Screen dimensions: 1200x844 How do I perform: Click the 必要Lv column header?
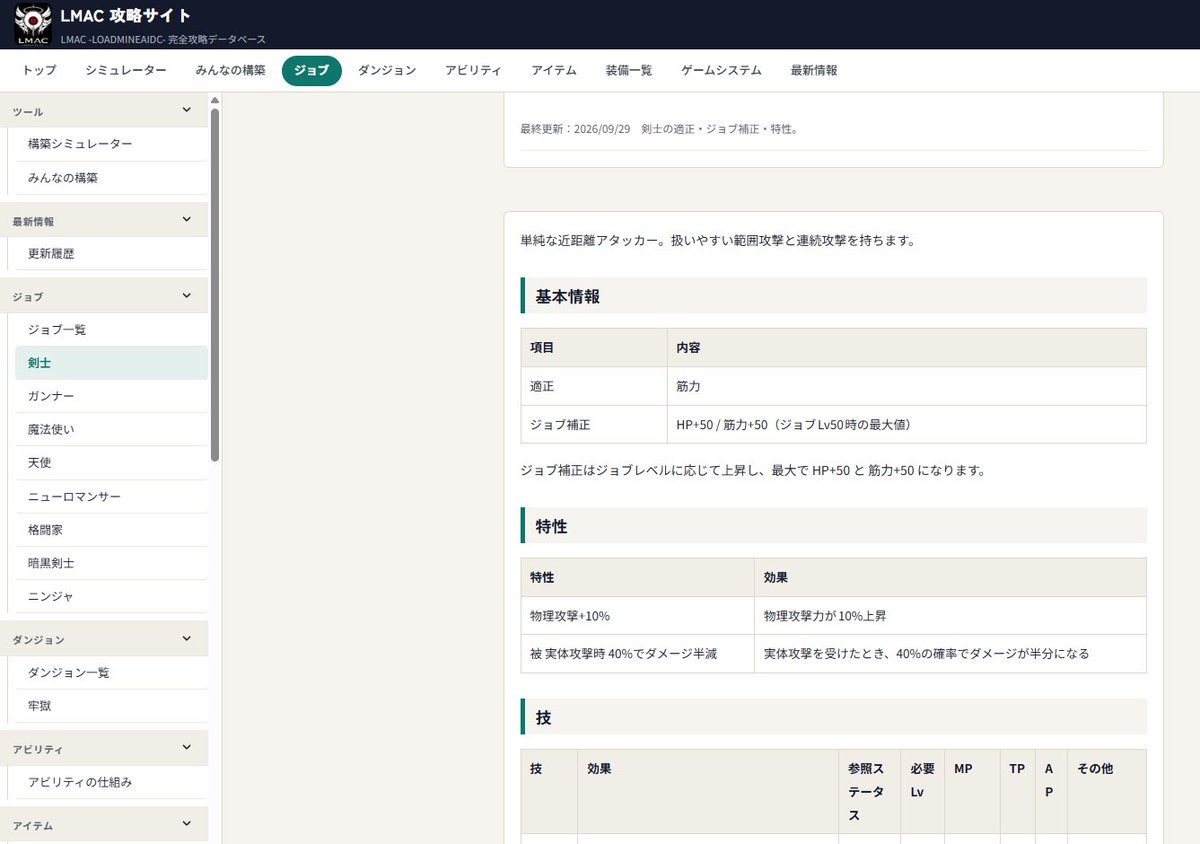pyautogui.click(x=923, y=792)
